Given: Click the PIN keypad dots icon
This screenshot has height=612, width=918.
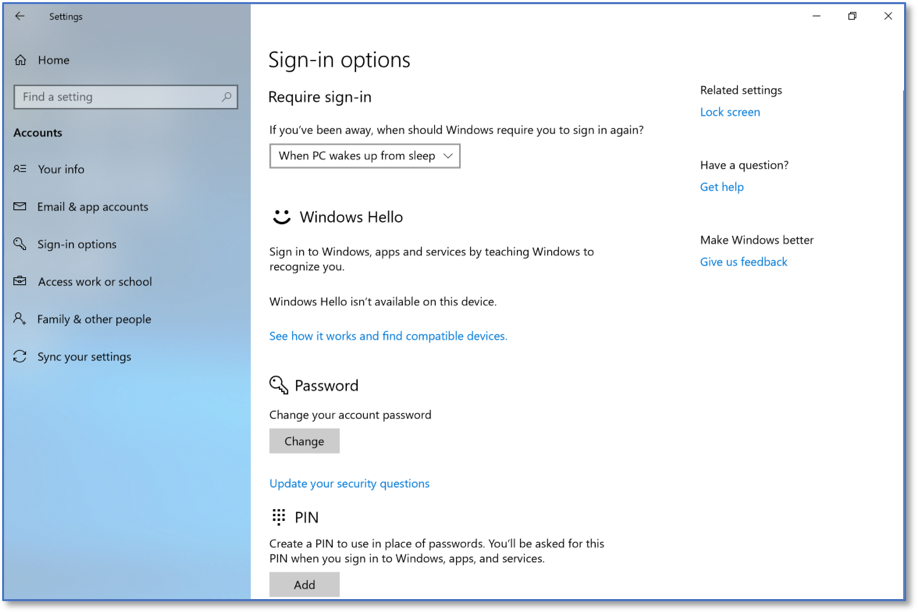Looking at the screenshot, I should coord(279,517).
